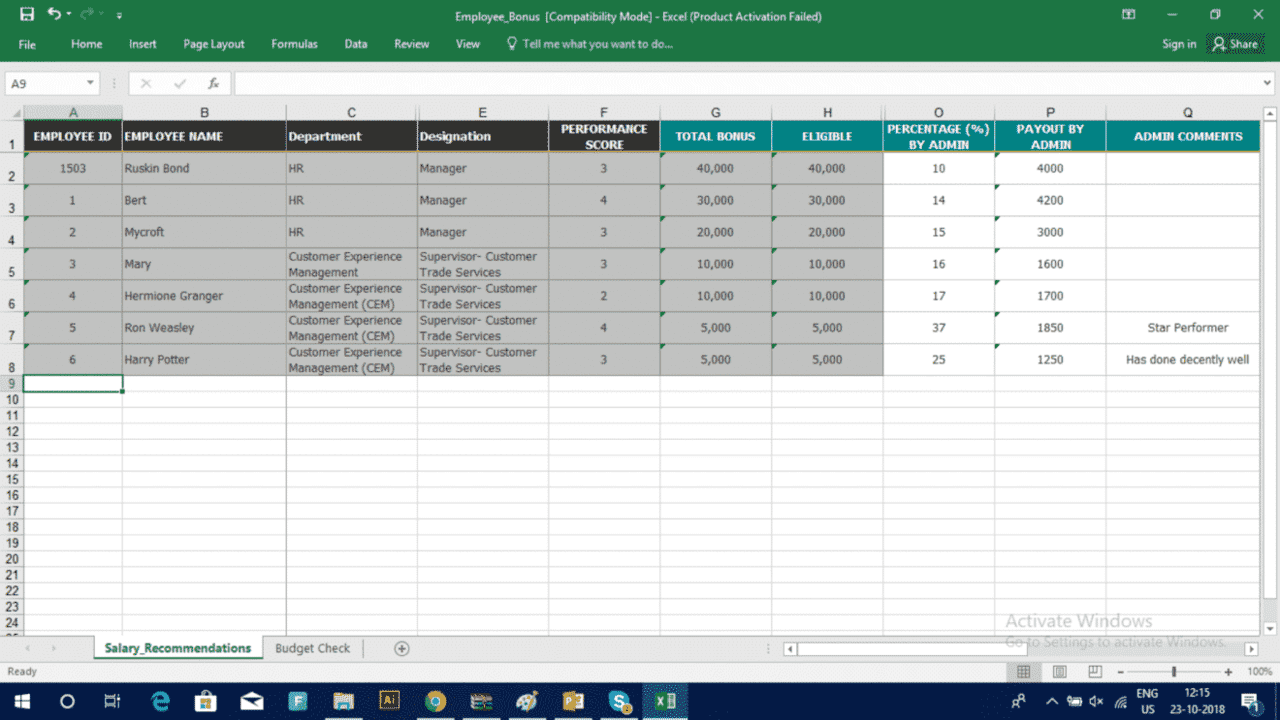The height and width of the screenshot is (720, 1280).
Task: Add a new sheet with plus icon
Action: coord(401,648)
